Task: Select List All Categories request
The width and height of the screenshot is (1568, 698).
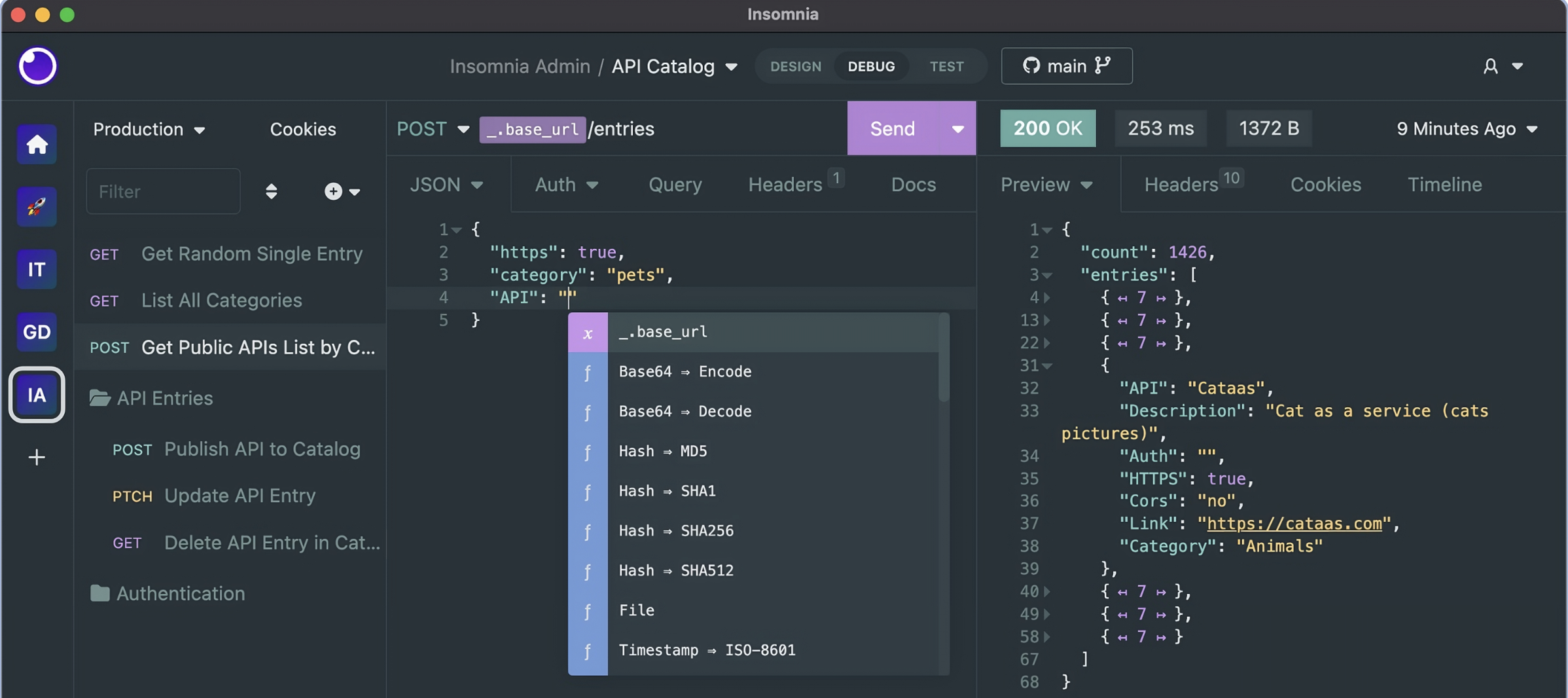Action: click(x=230, y=301)
